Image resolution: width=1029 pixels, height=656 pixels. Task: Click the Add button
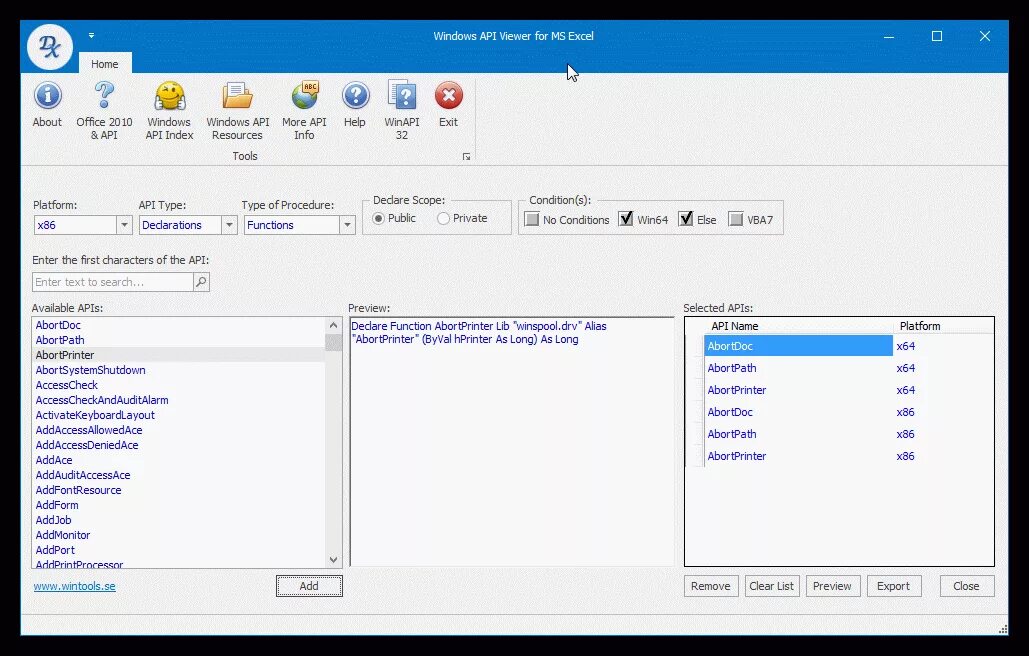click(309, 586)
